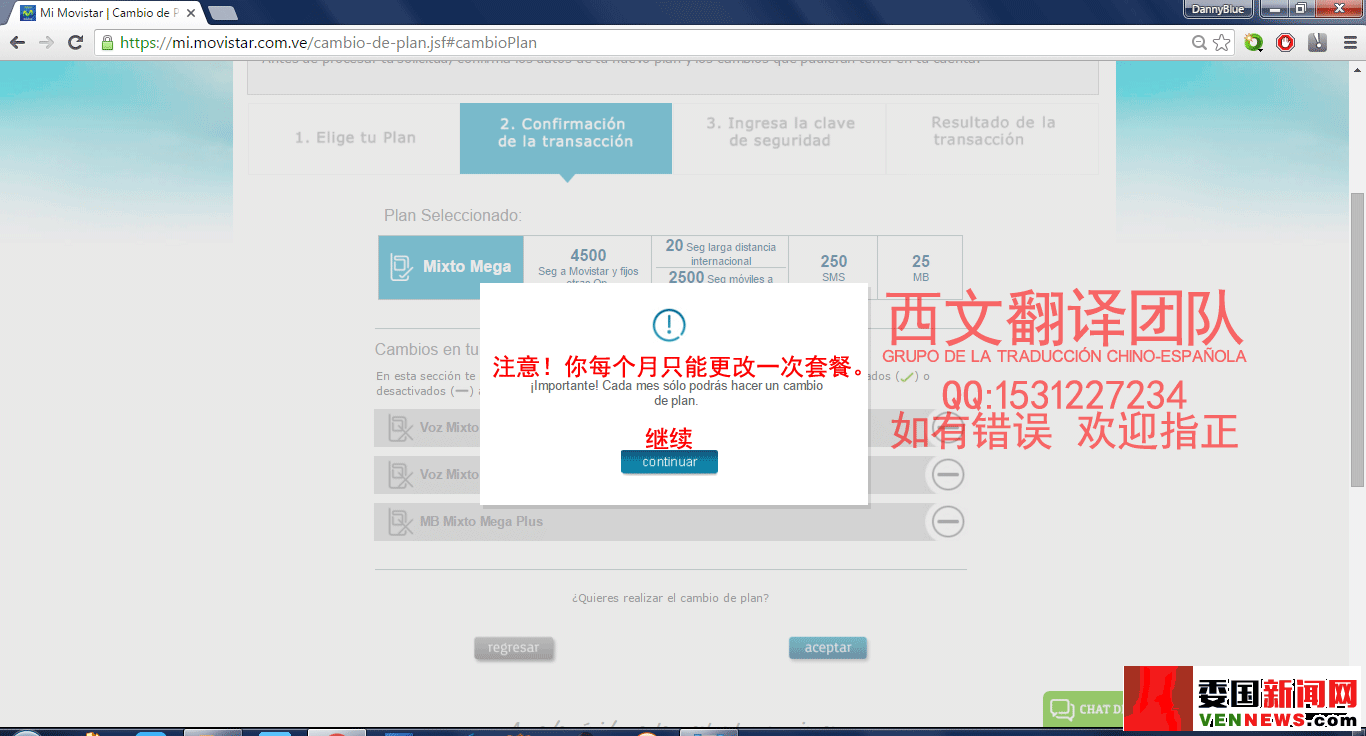1366x736 pixels.
Task: Go to step 1. Elige tu Plan
Action: click(x=355, y=138)
